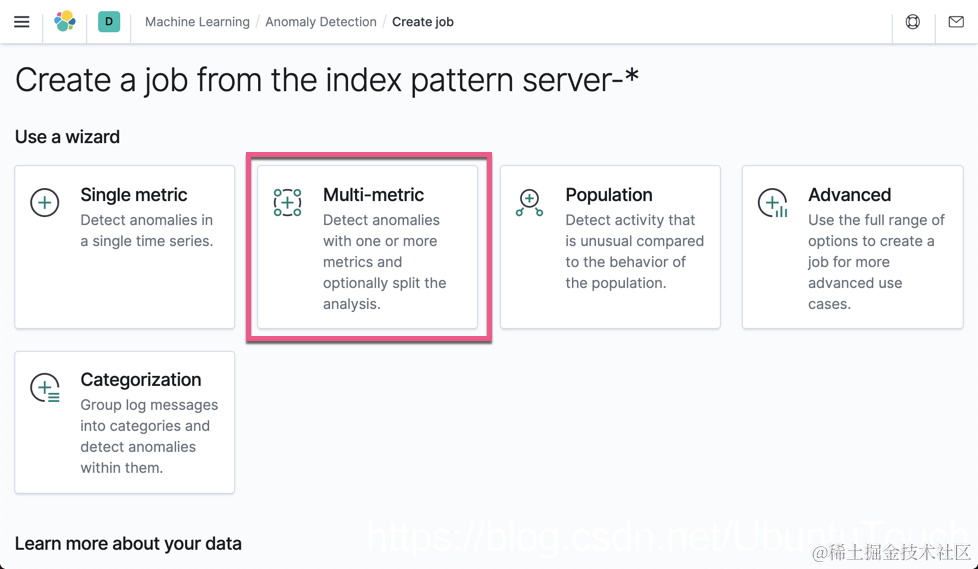Open the D space selector avatar
Screen dimensions: 978x569
pos(109,21)
